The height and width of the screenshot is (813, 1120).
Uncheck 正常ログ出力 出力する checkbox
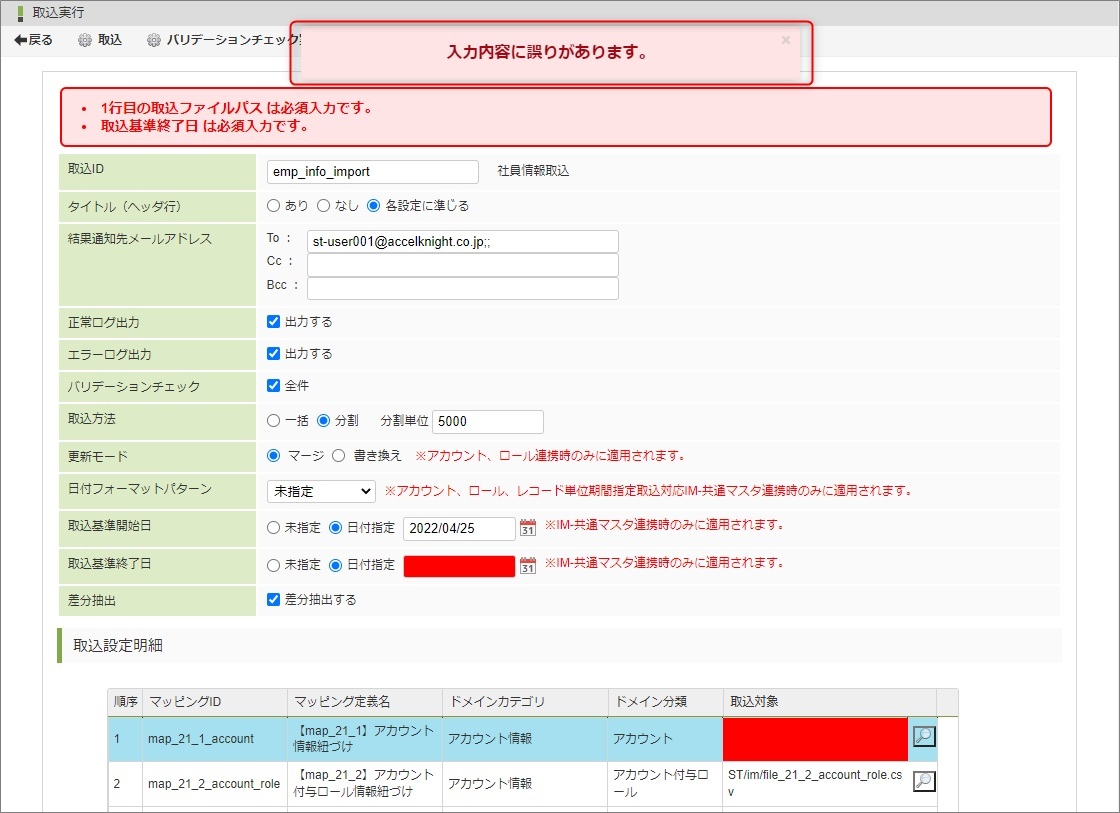[x=274, y=322]
